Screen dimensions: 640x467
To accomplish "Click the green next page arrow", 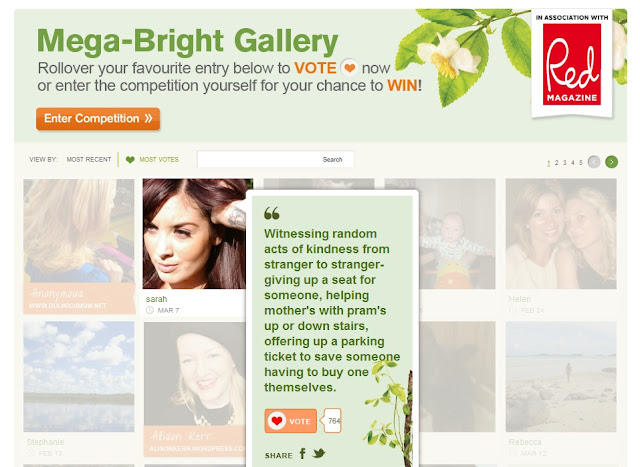I will coord(611,162).
